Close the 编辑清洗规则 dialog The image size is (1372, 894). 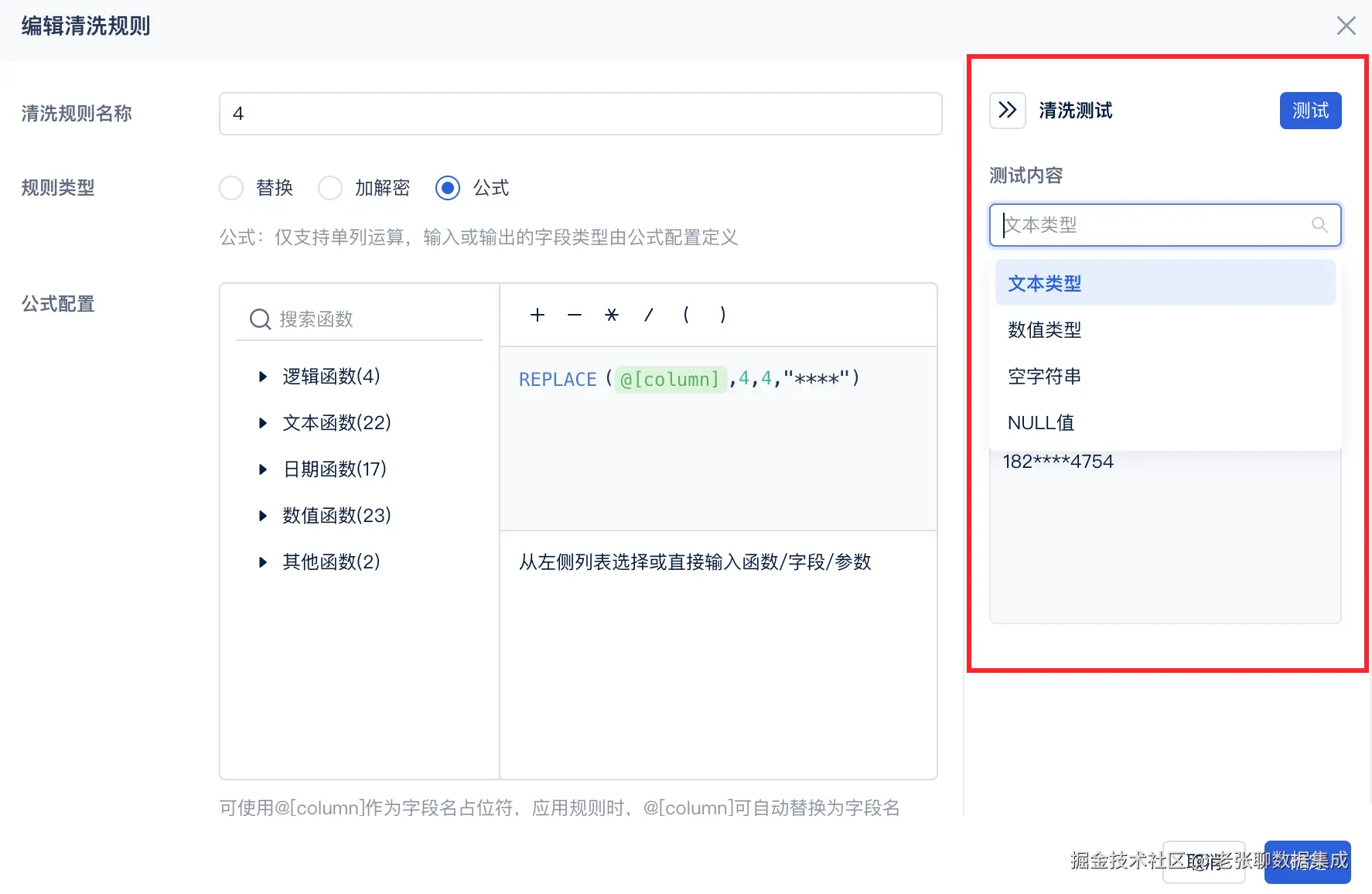pos(1346,26)
